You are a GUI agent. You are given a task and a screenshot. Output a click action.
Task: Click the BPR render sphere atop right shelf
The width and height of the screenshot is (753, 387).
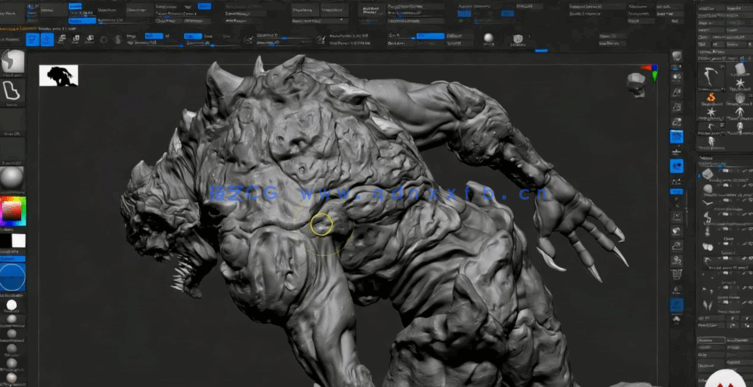677,56
